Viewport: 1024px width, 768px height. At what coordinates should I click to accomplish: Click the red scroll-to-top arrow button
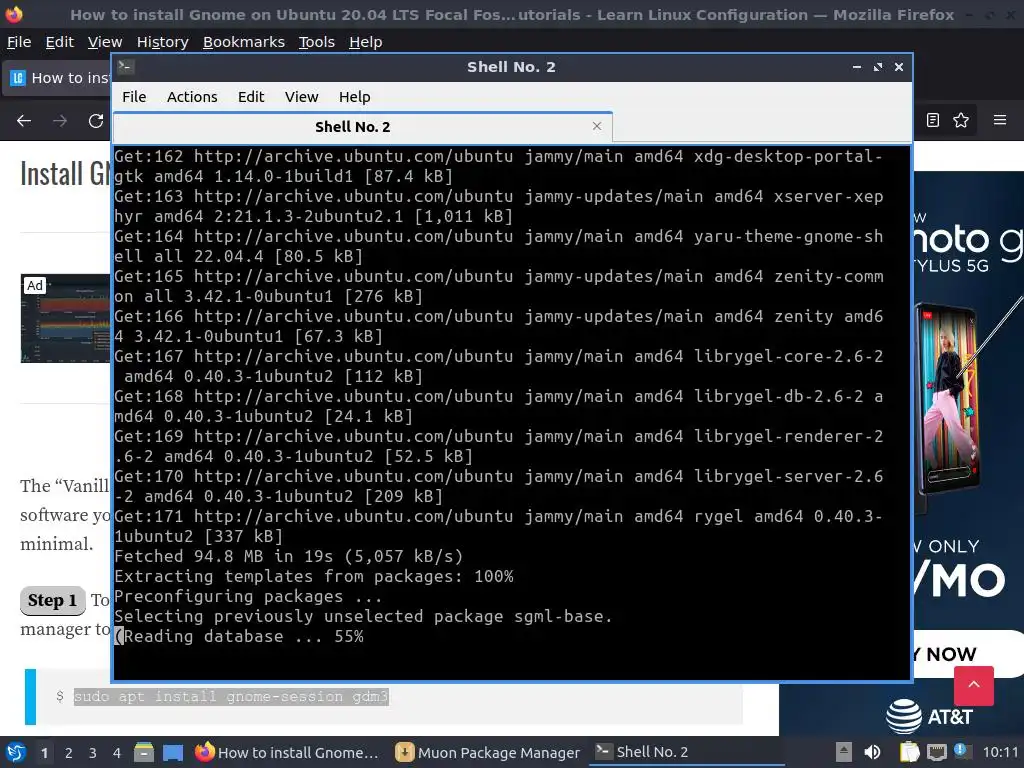coord(974,685)
